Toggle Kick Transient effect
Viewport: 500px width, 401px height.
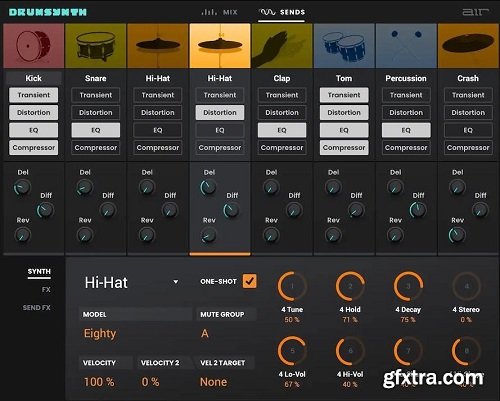point(34,95)
